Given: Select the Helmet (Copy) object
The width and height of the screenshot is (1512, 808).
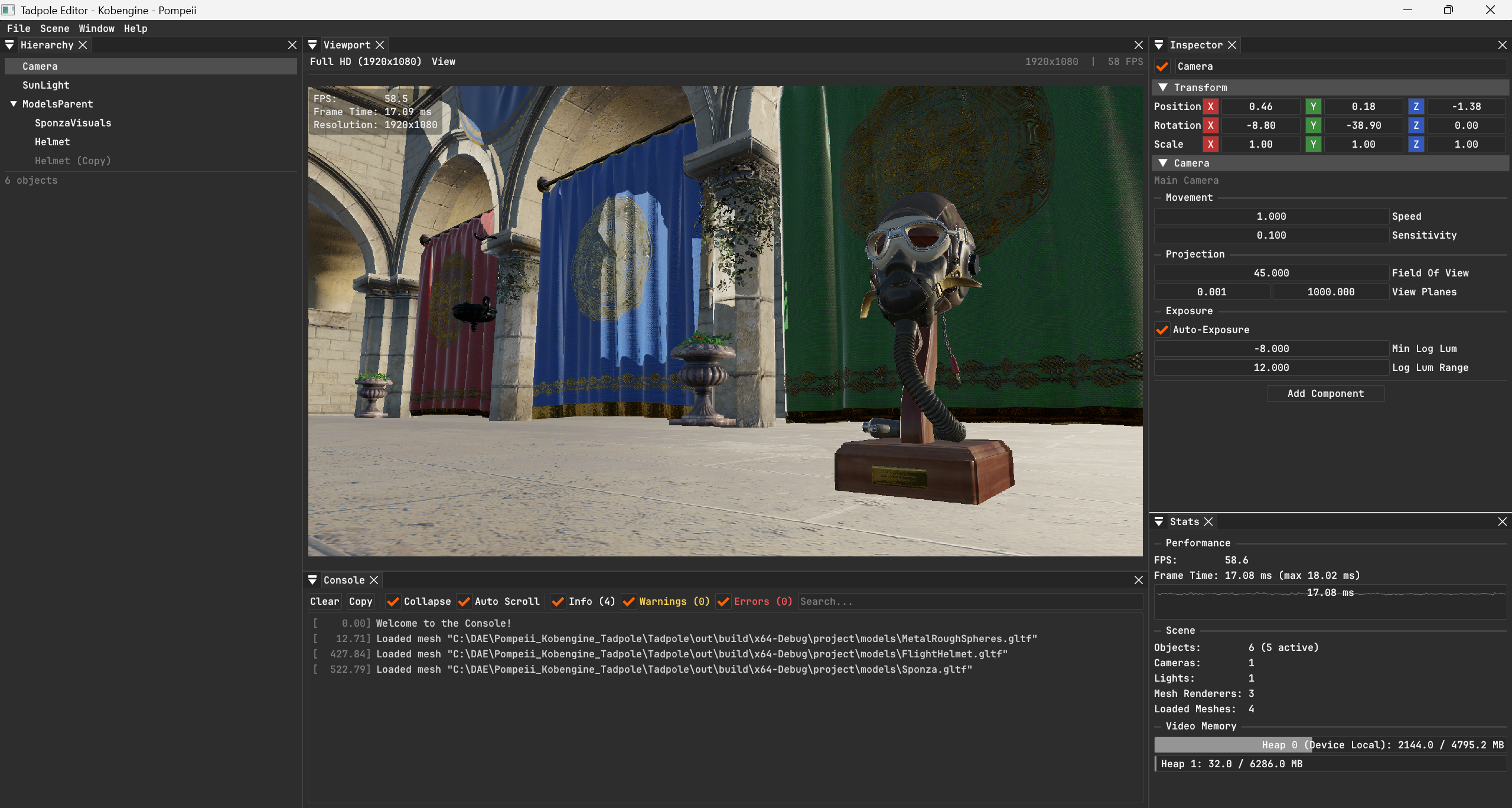Looking at the screenshot, I should click(x=151, y=161).
